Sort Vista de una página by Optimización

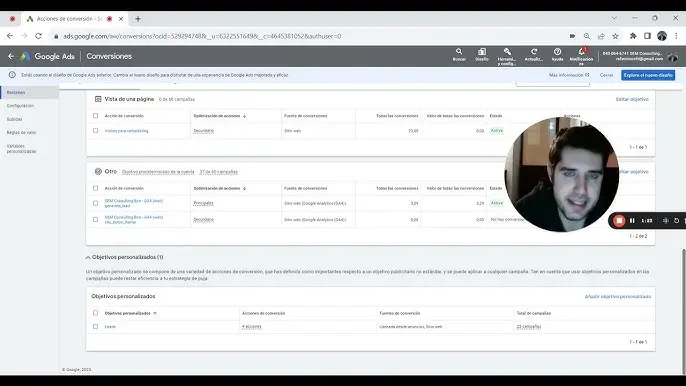pos(220,116)
